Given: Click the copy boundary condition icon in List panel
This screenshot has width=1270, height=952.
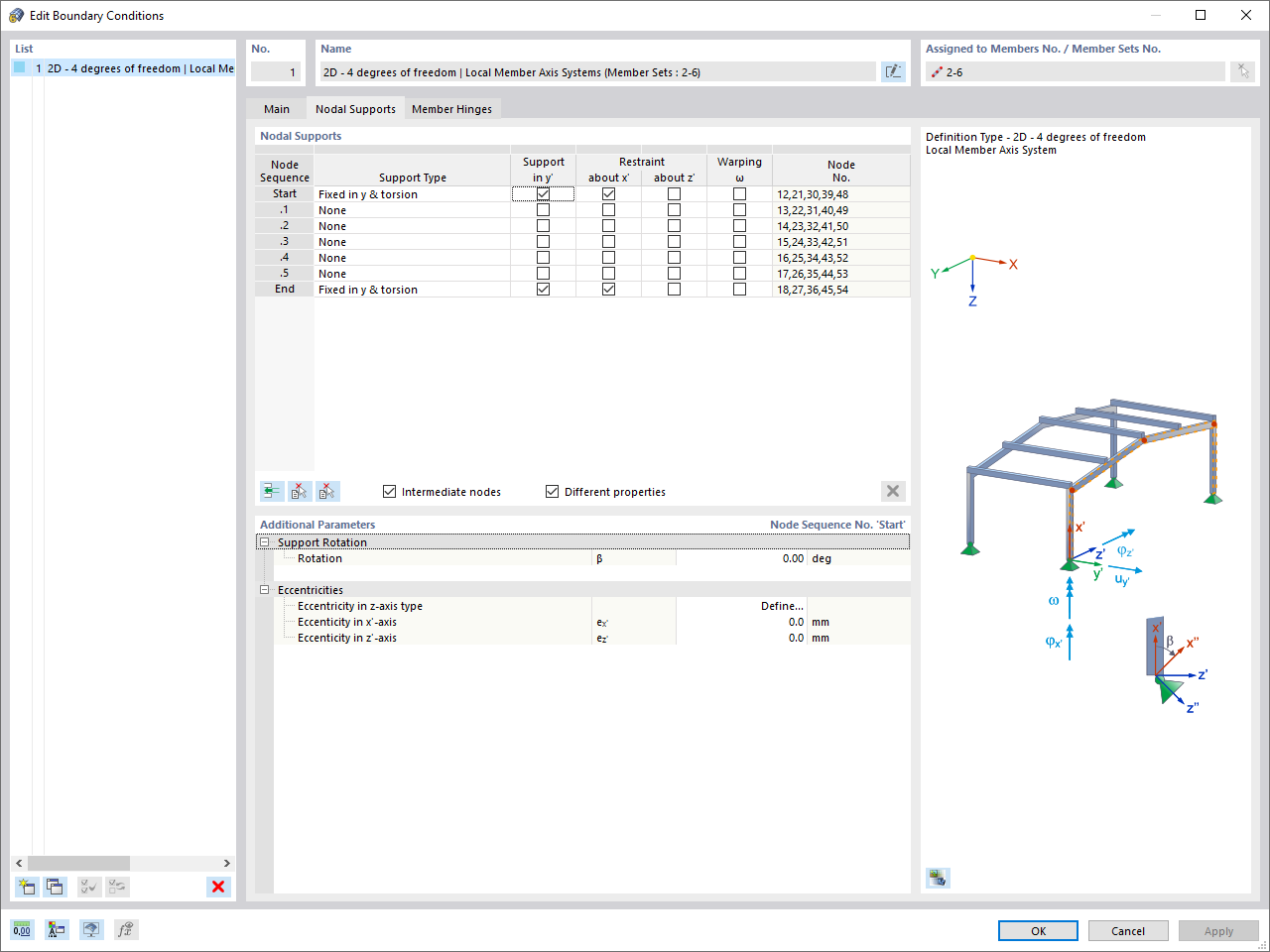Looking at the screenshot, I should (55, 887).
